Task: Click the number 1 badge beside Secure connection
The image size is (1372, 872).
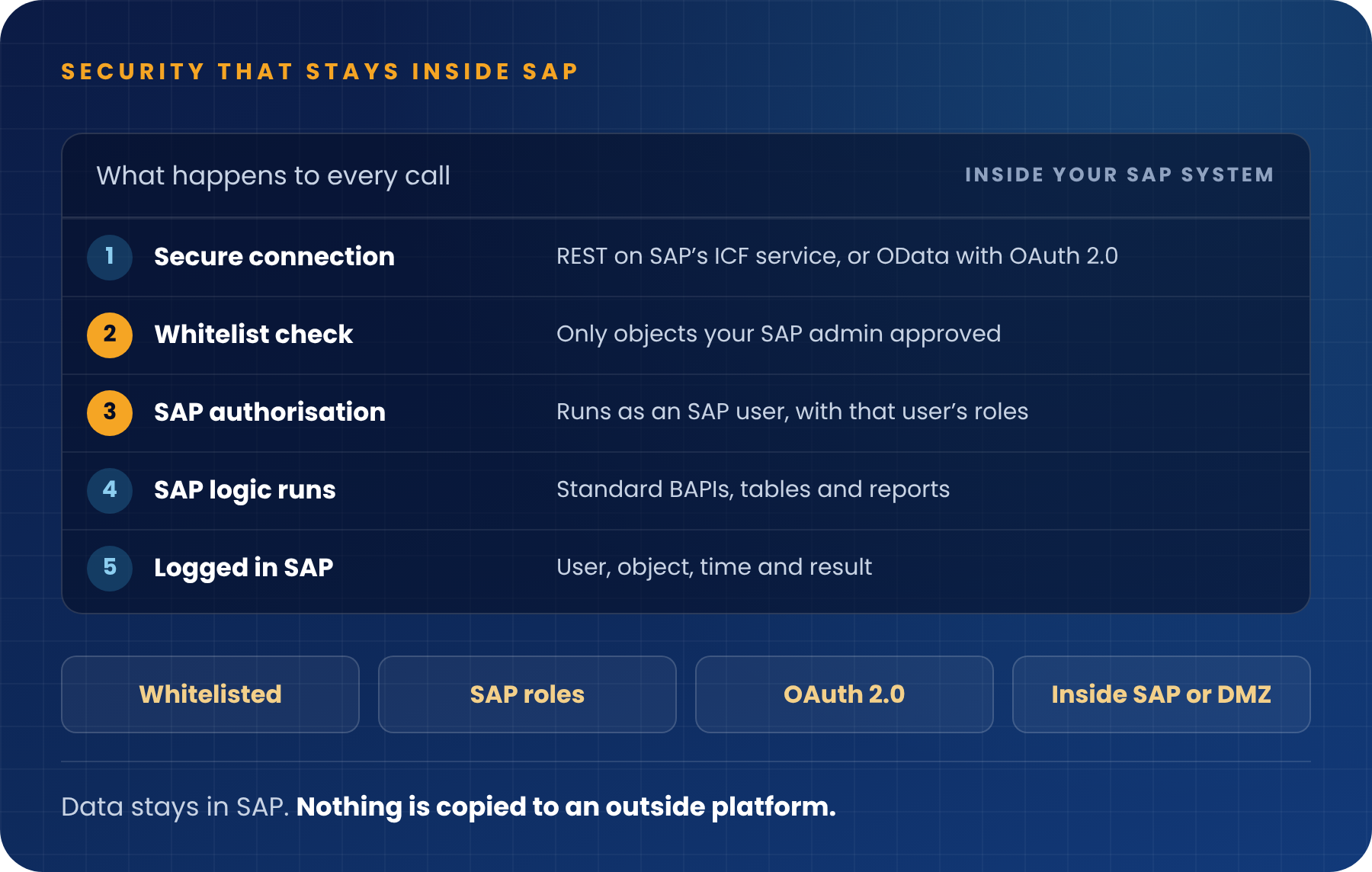Action: click(x=110, y=257)
